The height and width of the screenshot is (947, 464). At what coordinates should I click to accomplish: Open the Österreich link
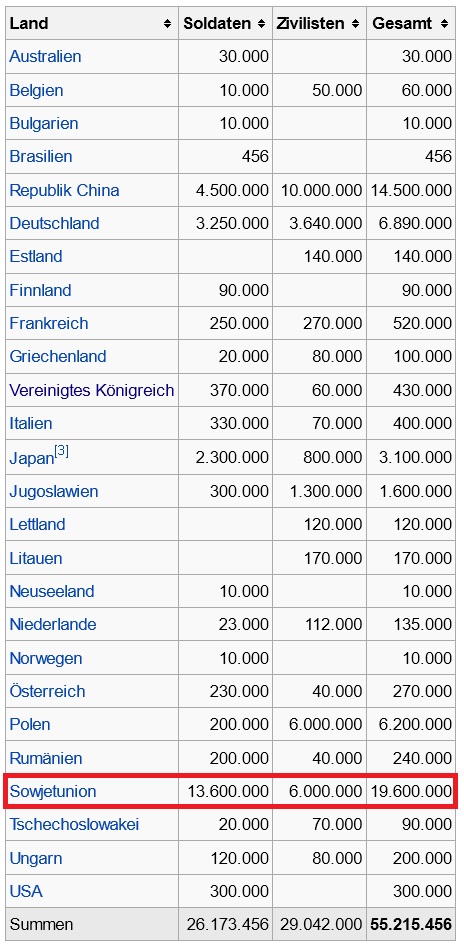(x=48, y=692)
